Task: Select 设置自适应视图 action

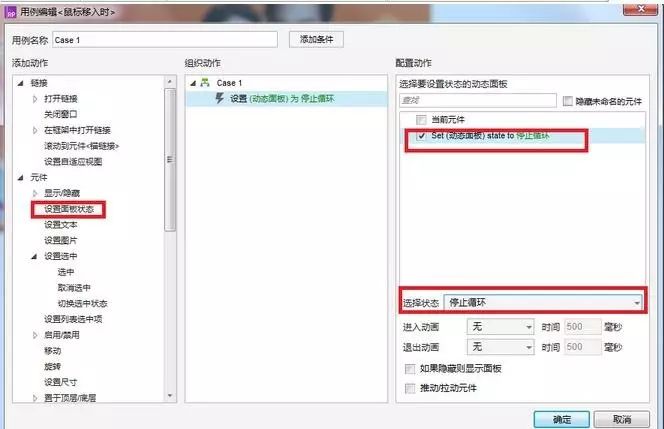Action: 73,162
